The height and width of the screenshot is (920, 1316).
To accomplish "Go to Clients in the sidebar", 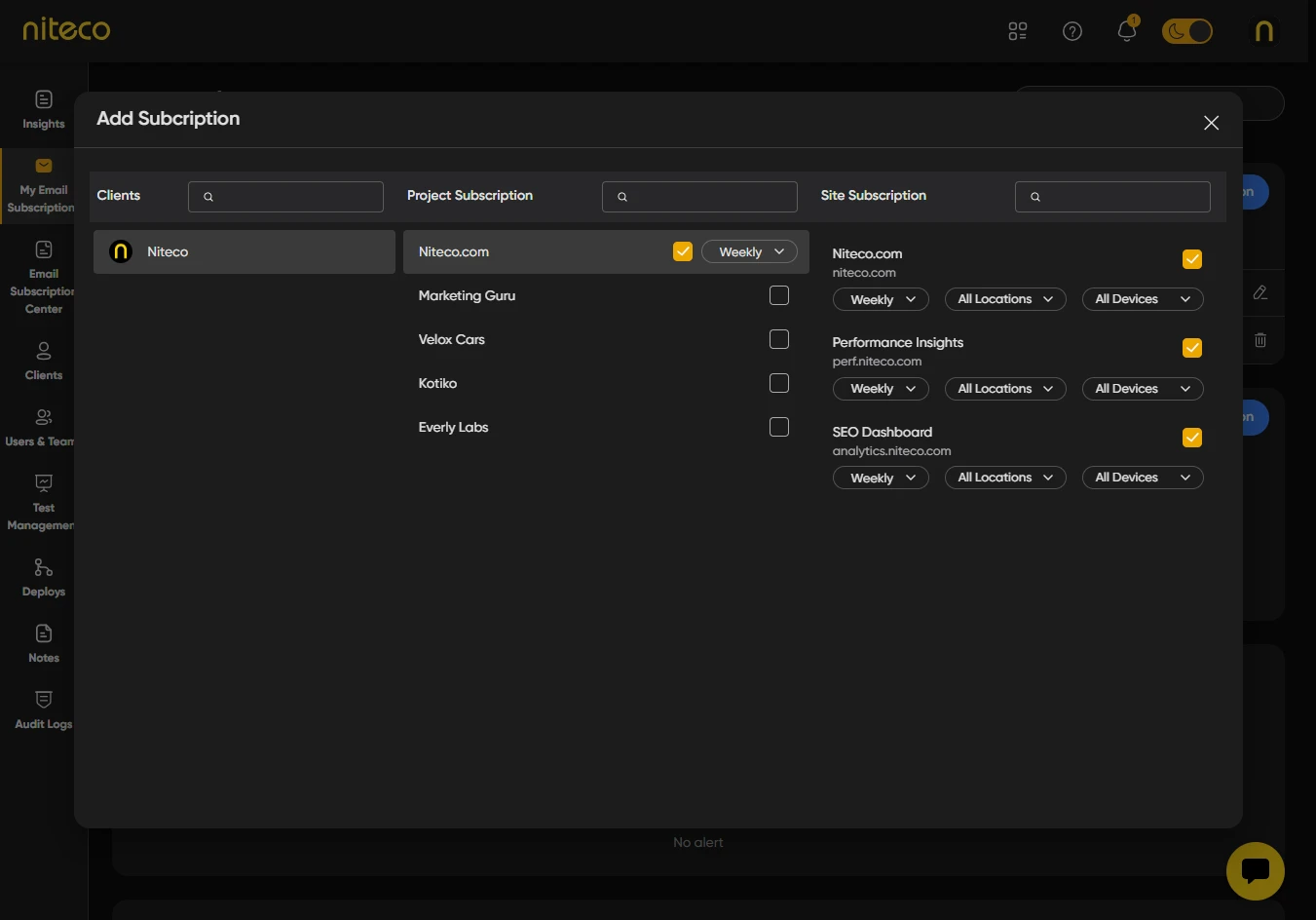I will click(x=44, y=362).
